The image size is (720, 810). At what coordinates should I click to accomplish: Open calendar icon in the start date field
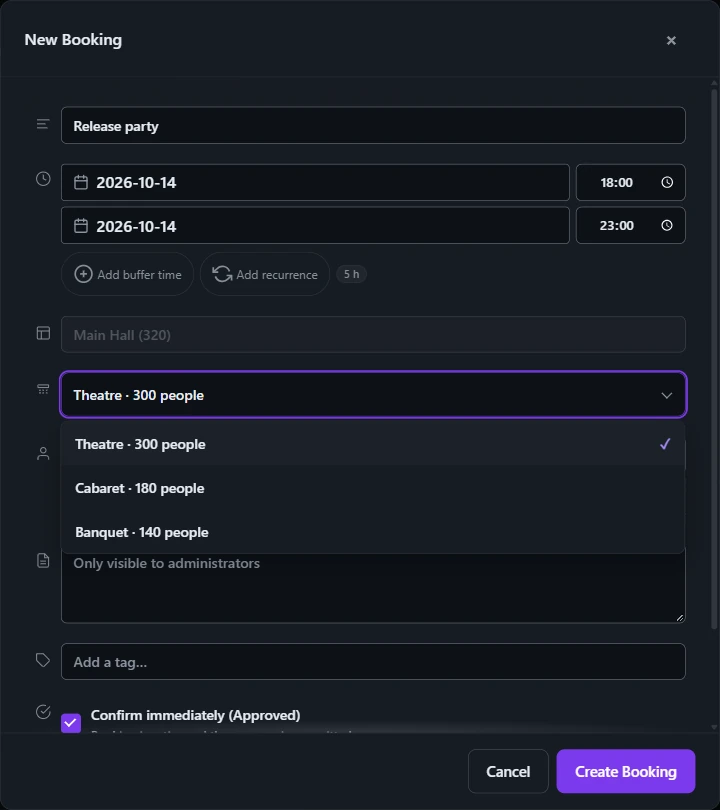(x=81, y=182)
